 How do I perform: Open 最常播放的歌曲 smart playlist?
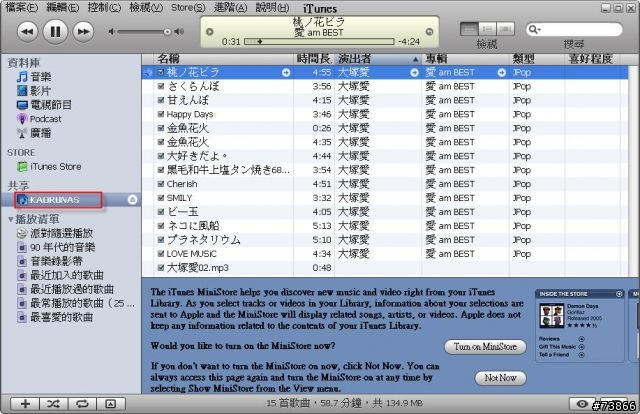pos(76,303)
